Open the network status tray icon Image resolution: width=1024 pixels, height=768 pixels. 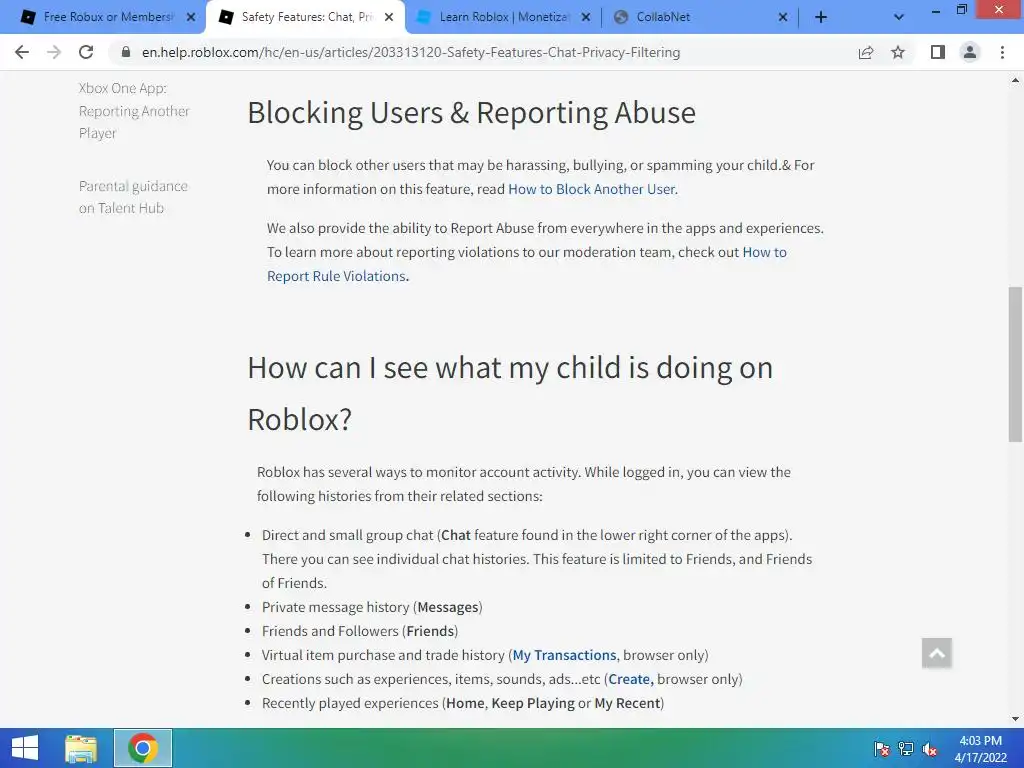[x=906, y=749]
